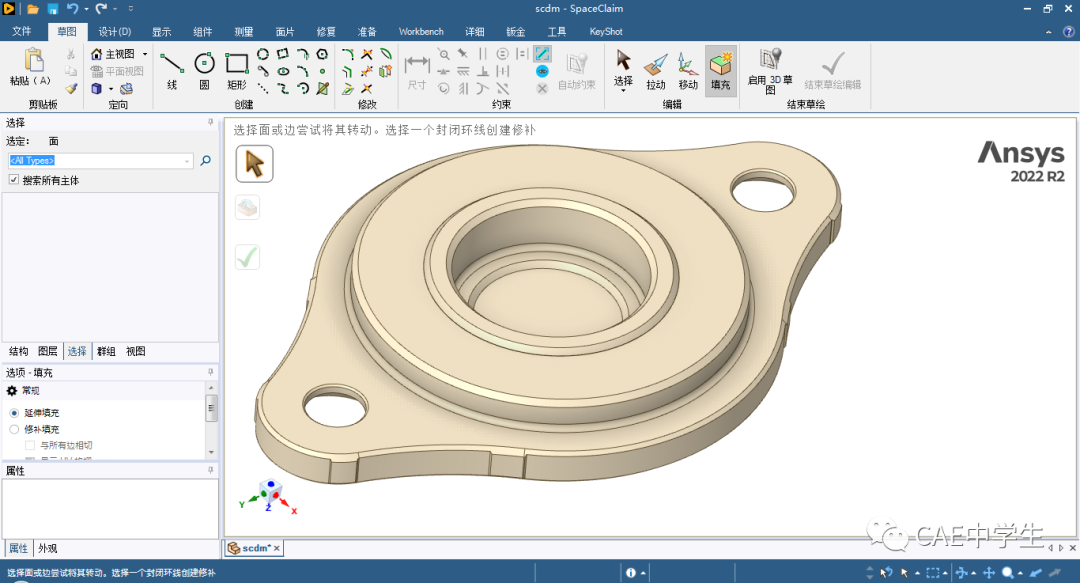Click the Fill (填充) tool
This screenshot has height=583, width=1080.
pyautogui.click(x=720, y=70)
